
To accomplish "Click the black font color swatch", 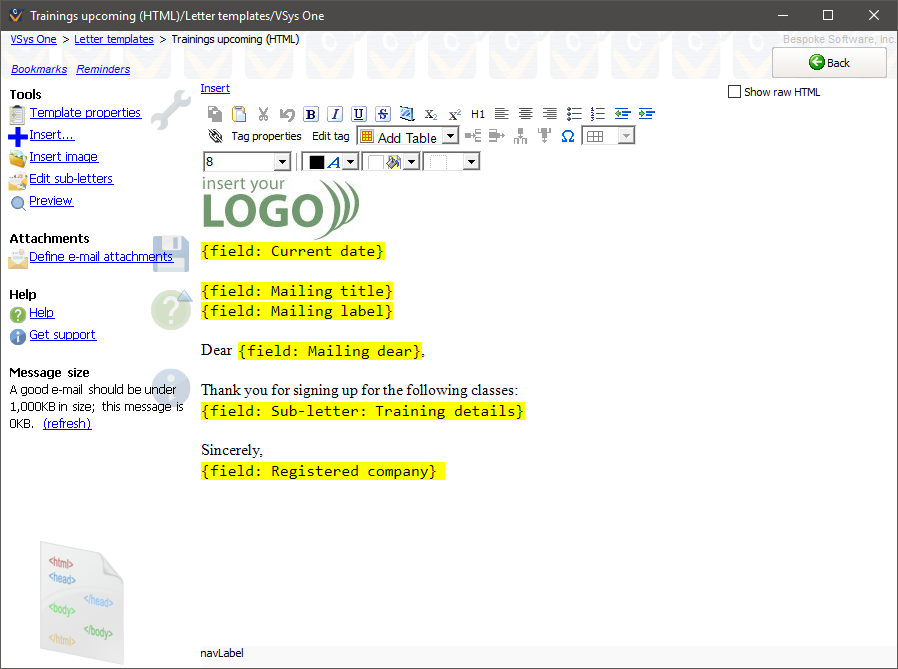I will (x=316, y=162).
